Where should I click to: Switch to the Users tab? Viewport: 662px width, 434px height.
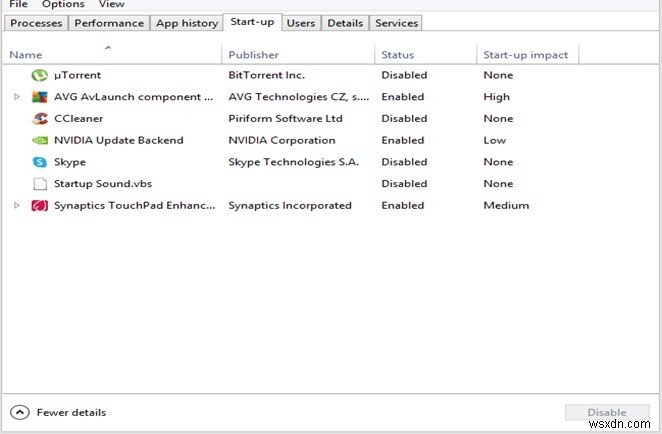tap(301, 23)
